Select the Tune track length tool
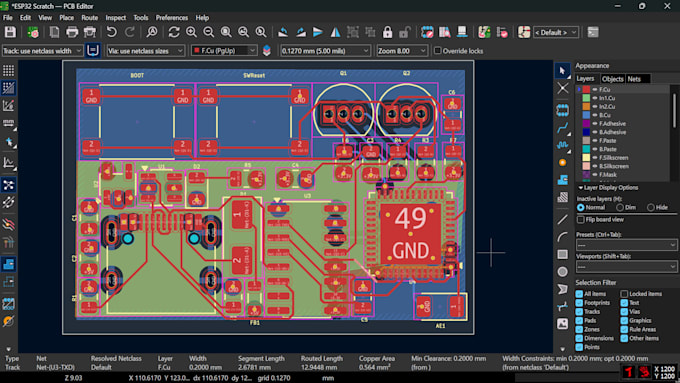The height and width of the screenshot is (383, 680). click(562, 145)
